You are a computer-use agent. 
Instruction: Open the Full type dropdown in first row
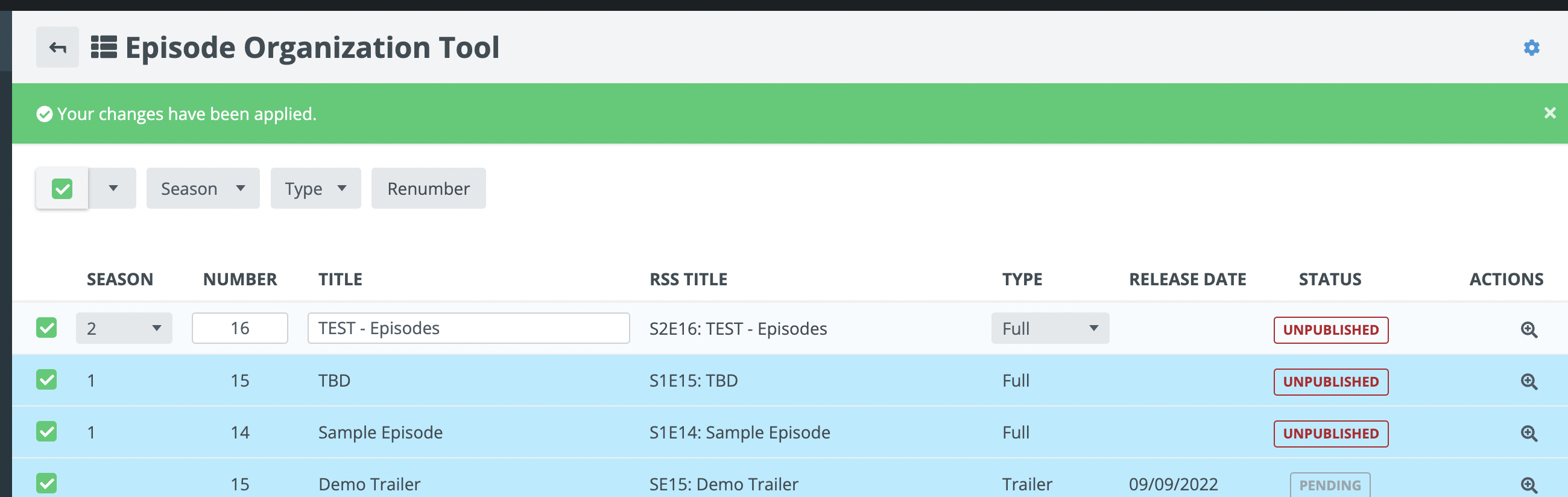tap(1049, 328)
